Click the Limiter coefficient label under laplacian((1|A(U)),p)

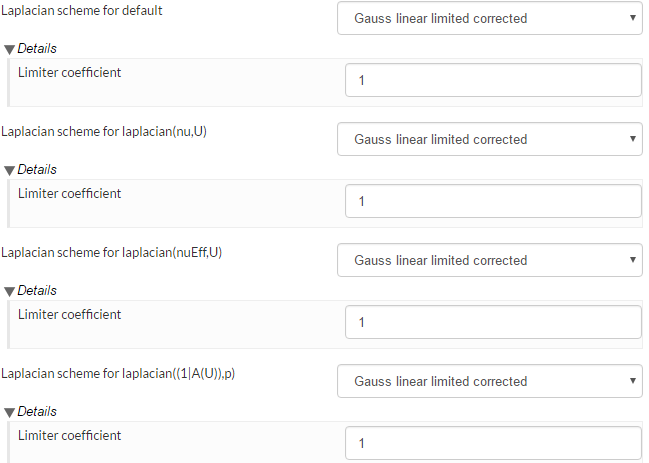coord(70,436)
